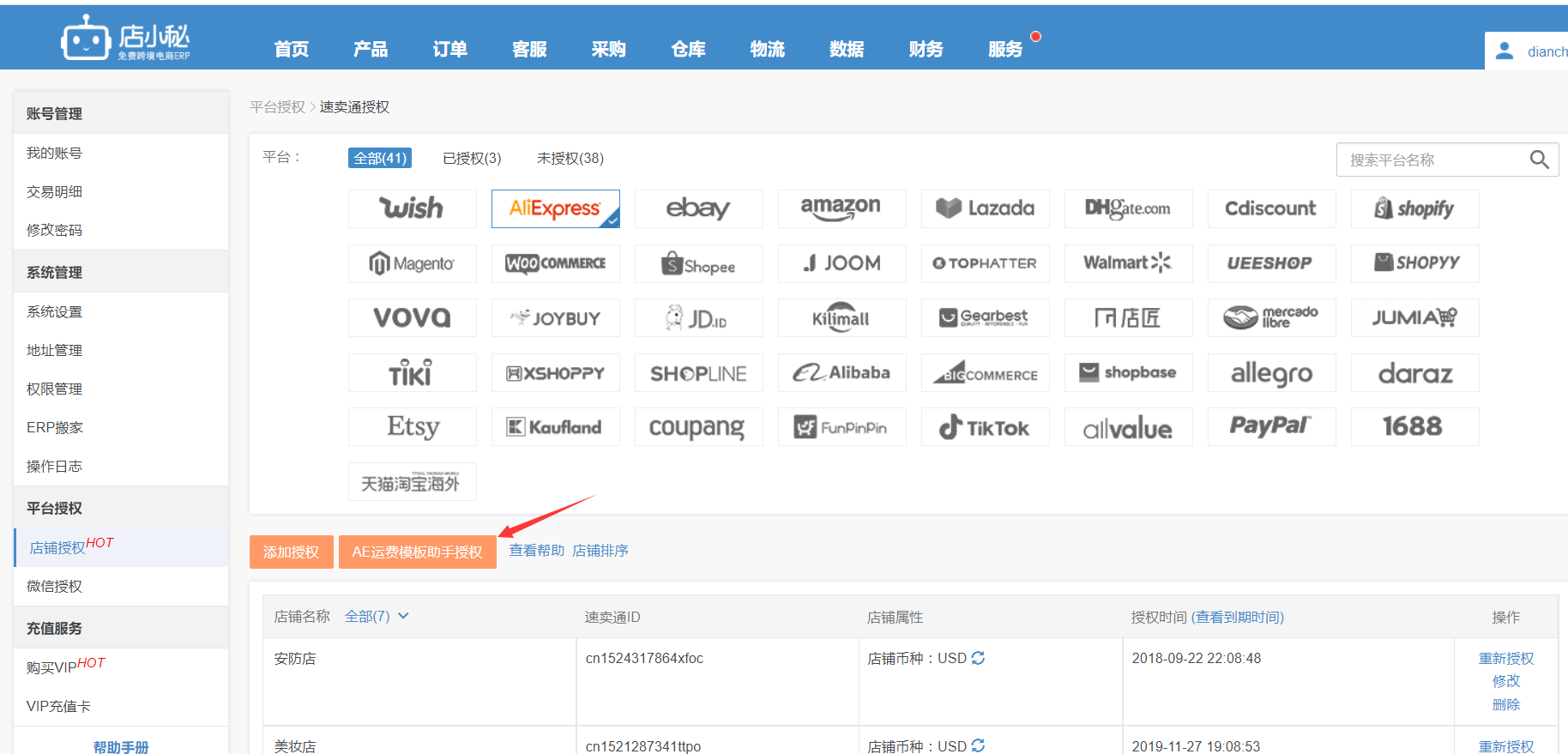Select the Shopee platform logo
This screenshot has width=1568, height=754.
click(698, 263)
